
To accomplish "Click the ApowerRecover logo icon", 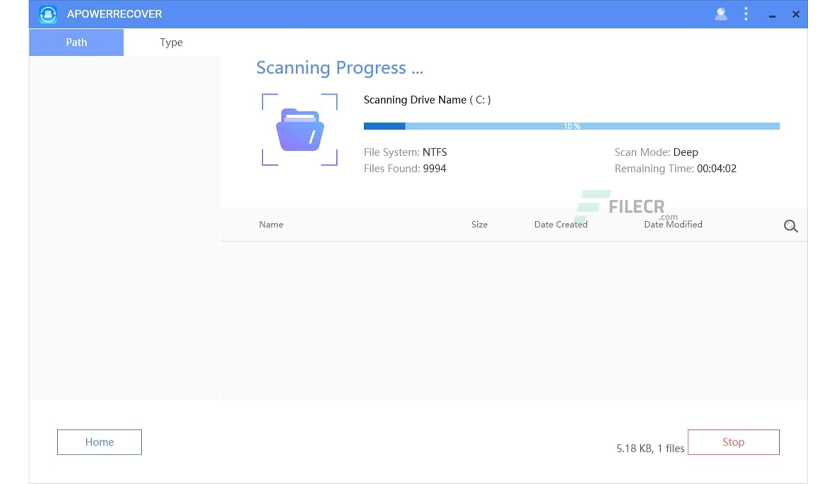I will coord(48,14).
